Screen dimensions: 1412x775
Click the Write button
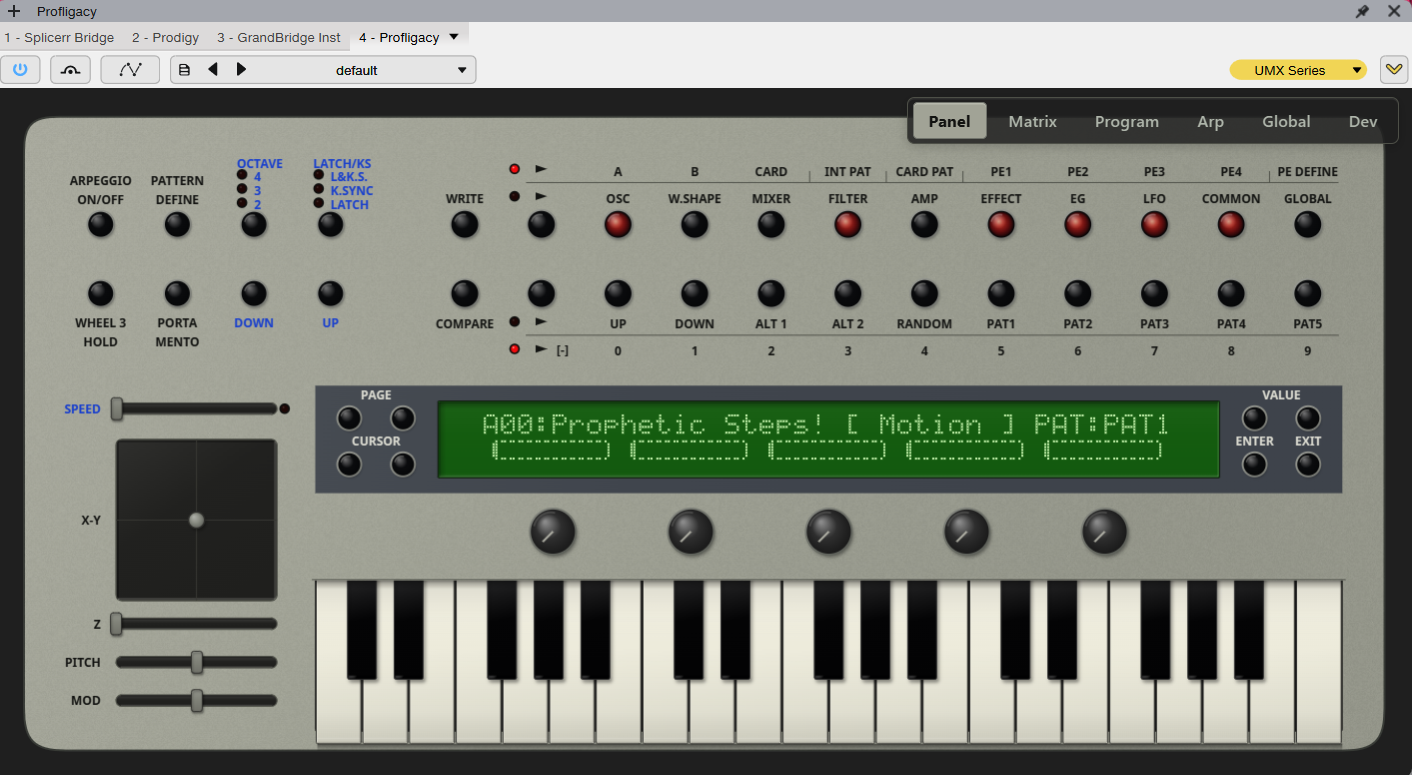coord(465,225)
